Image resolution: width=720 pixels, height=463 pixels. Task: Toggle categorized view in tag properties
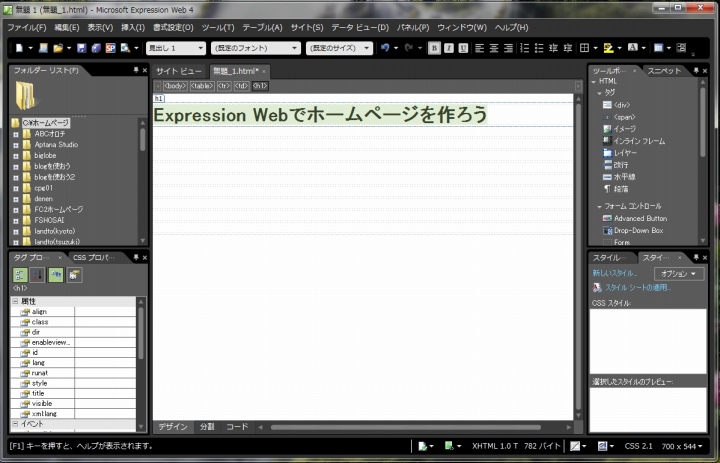pyautogui.click(x=20, y=275)
